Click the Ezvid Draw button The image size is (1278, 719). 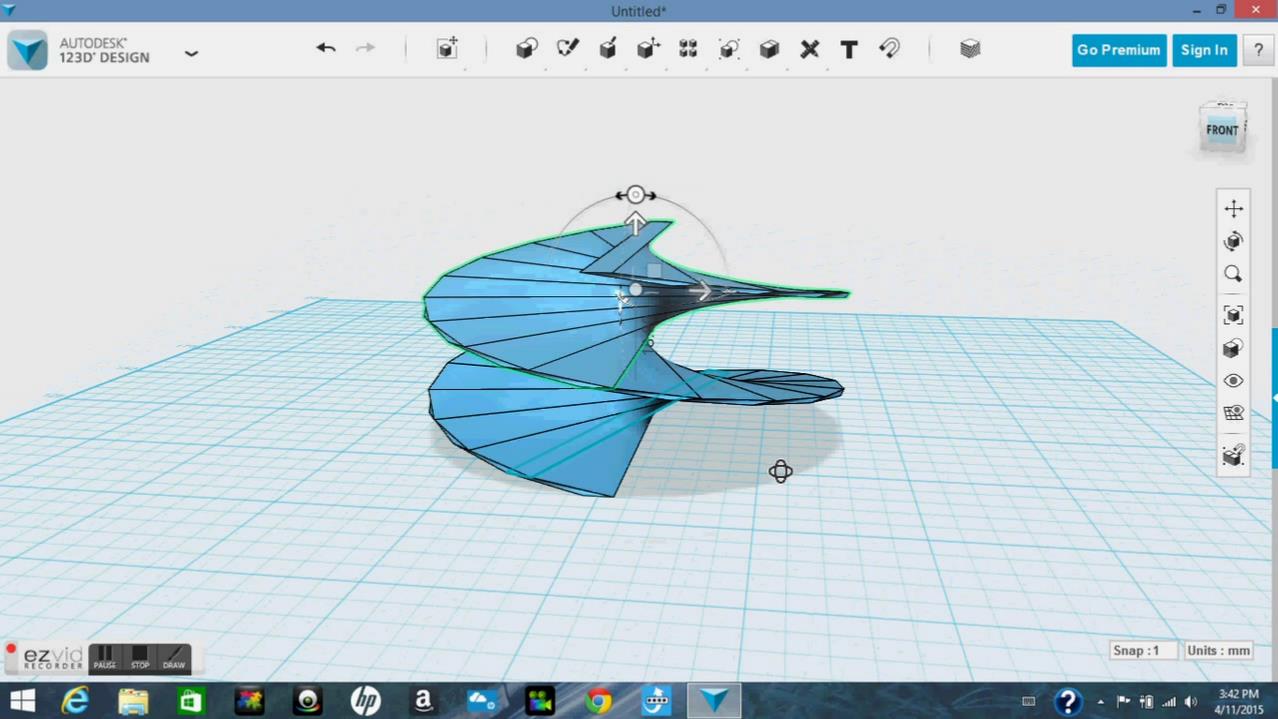(x=174, y=657)
